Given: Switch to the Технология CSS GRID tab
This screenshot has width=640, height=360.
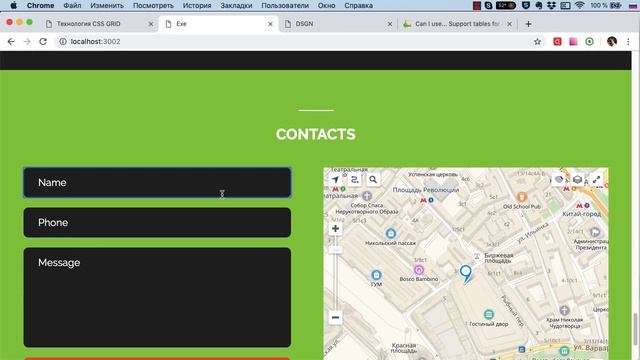Looking at the screenshot, I should point(100,24).
